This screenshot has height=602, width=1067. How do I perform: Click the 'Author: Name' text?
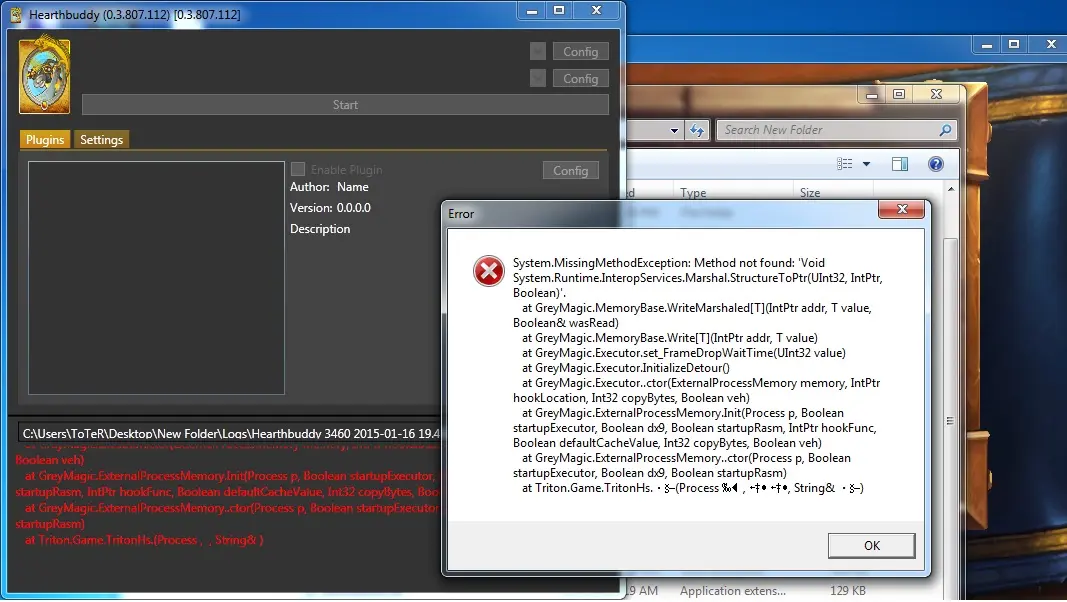coord(329,187)
